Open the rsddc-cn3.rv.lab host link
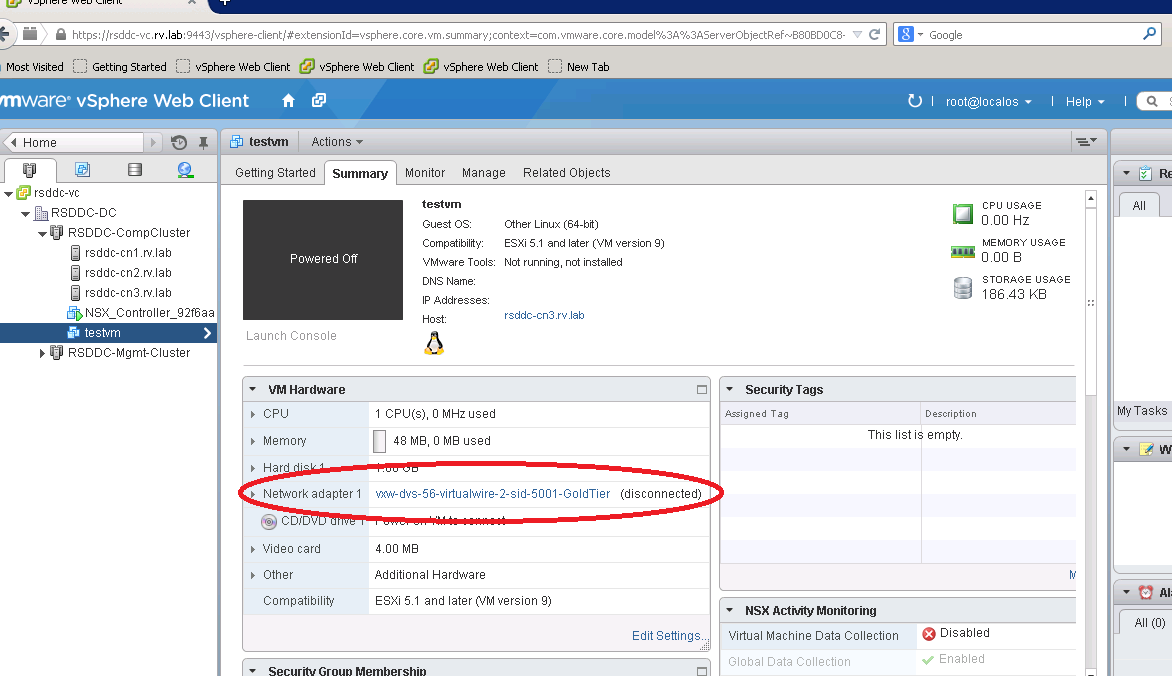The image size is (1172, 676). pos(544,315)
